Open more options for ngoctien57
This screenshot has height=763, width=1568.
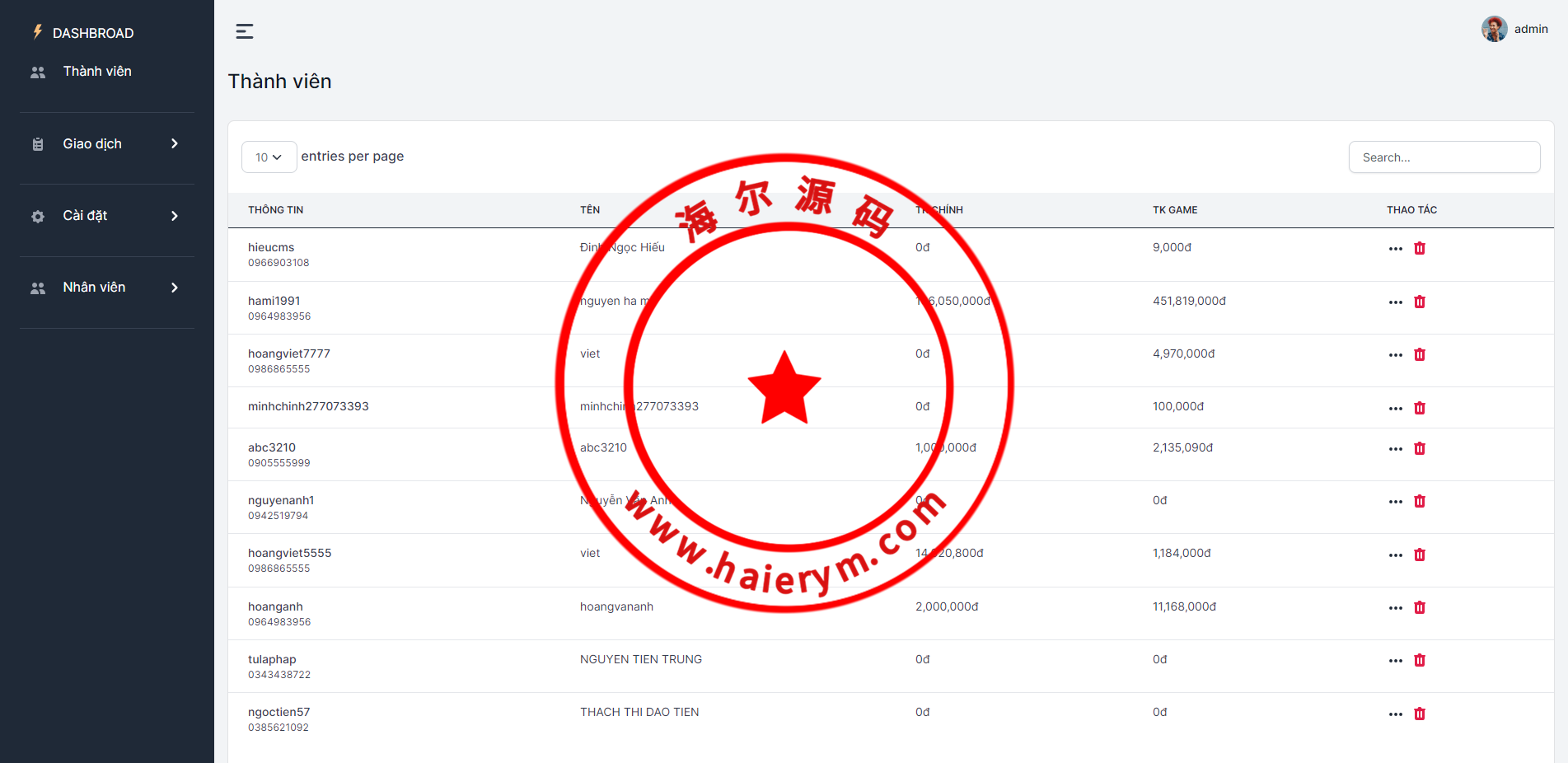coord(1395,714)
